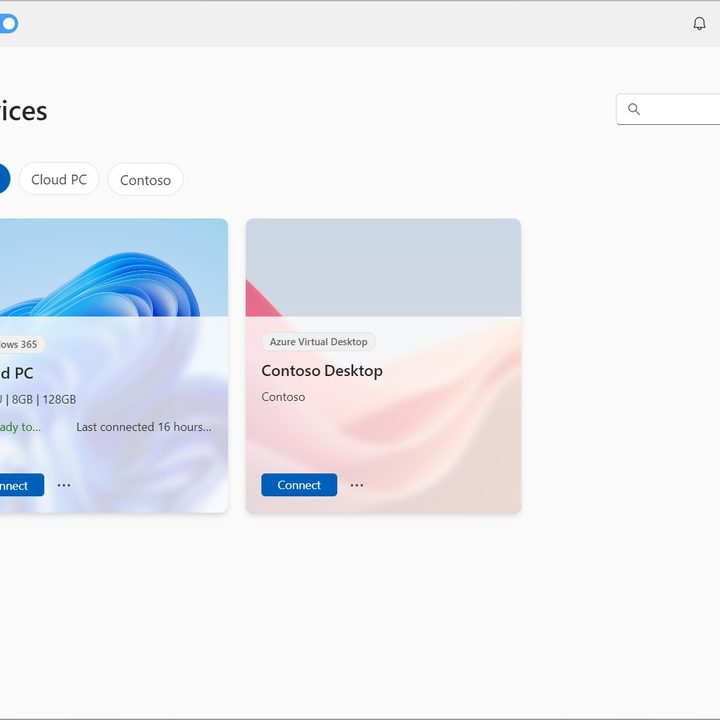
Task: Click the Azure Virtual Desktop label
Action: pyautogui.click(x=318, y=342)
